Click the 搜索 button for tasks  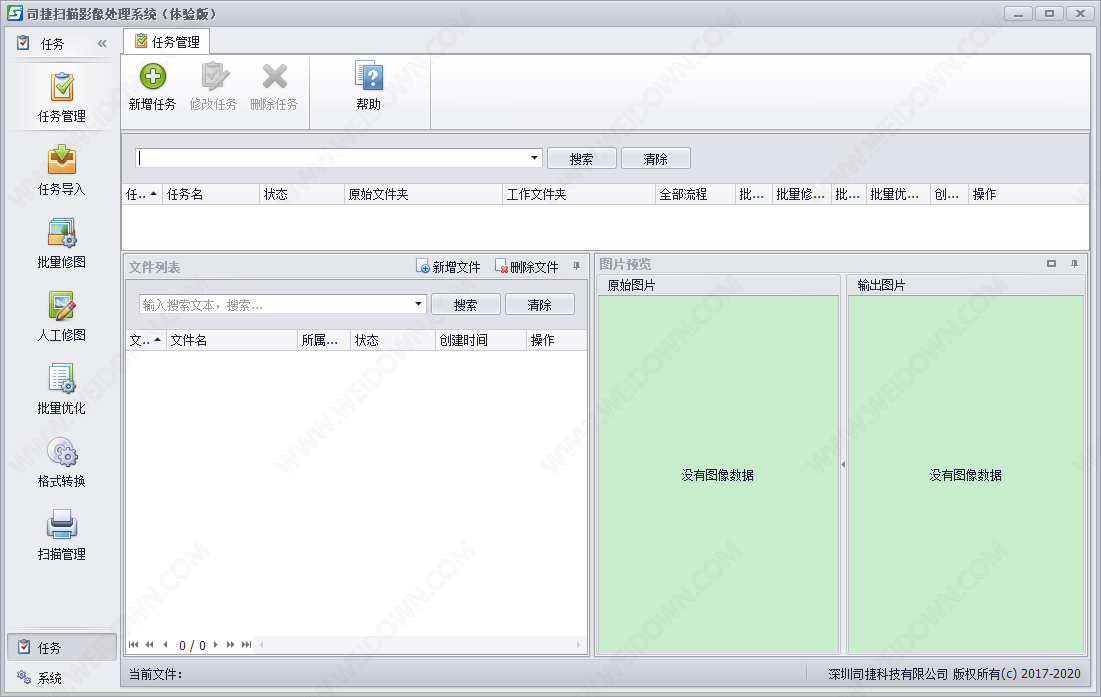coord(581,159)
